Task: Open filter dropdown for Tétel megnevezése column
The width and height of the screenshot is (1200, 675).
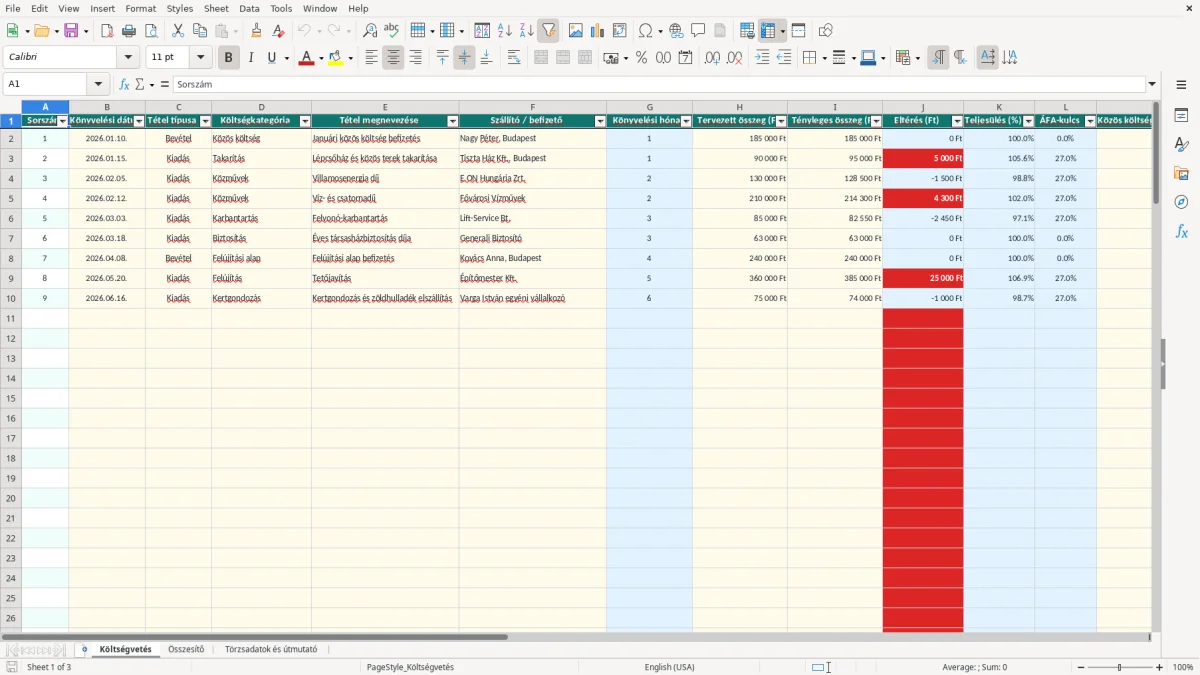Action: pyautogui.click(x=452, y=121)
